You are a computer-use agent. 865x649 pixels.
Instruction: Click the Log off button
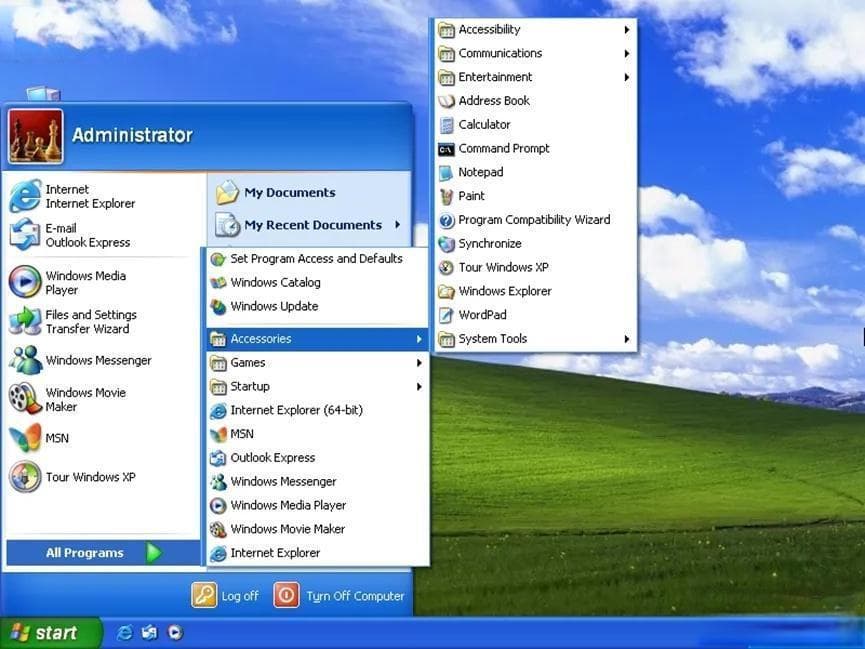225,596
